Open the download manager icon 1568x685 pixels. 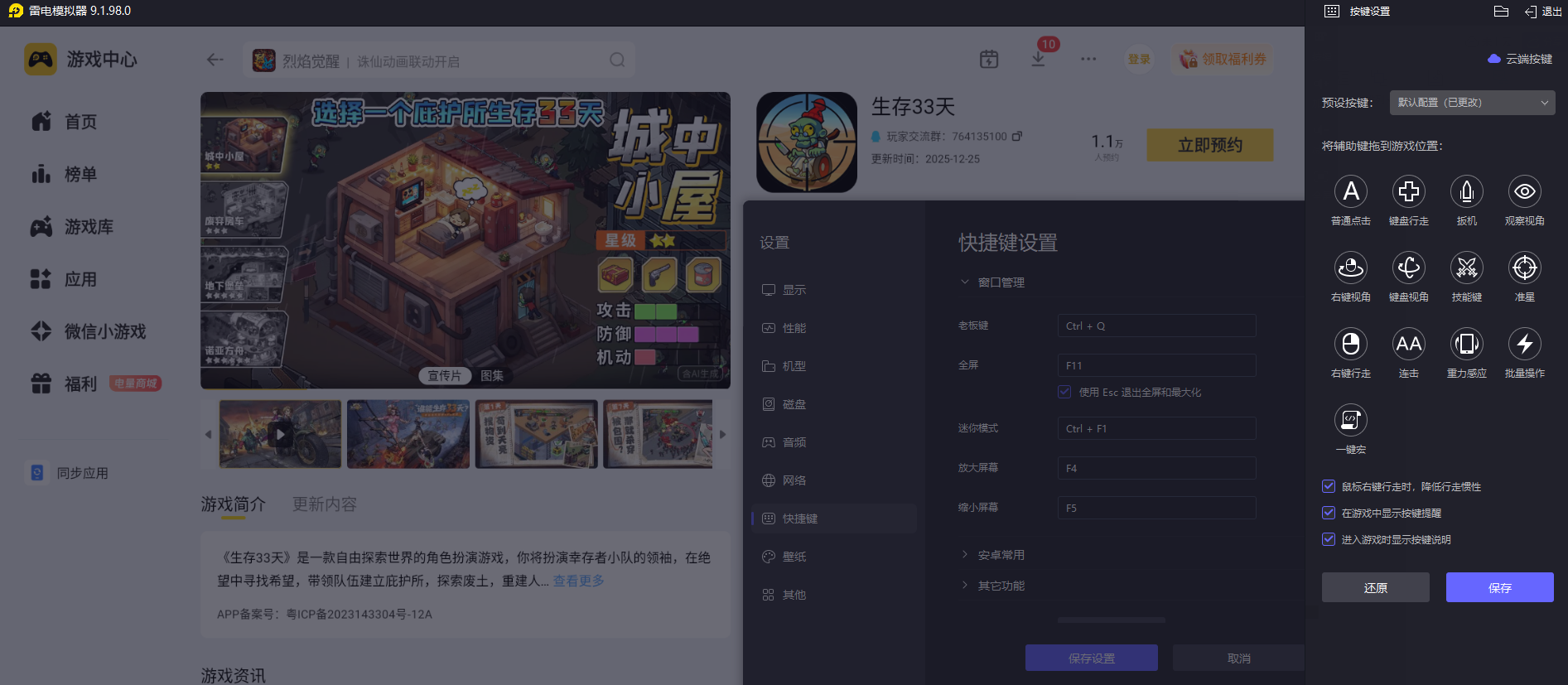coord(1038,59)
